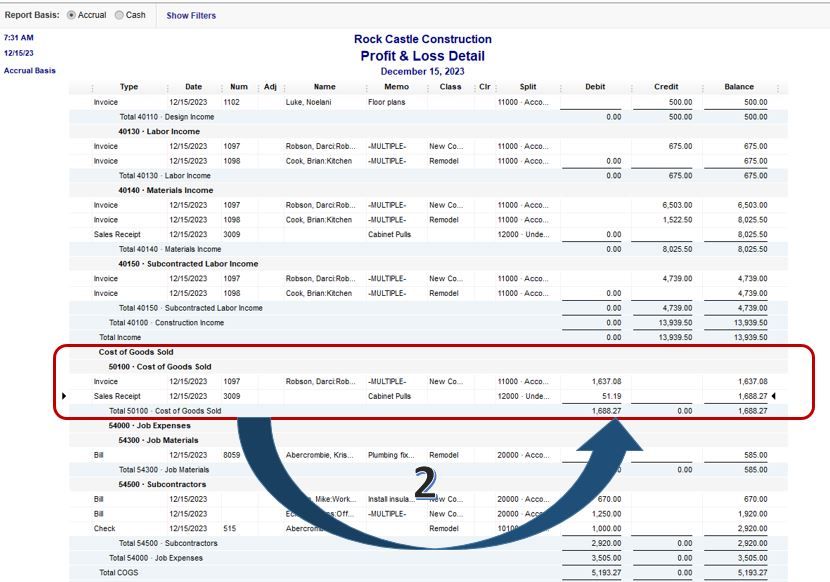Screen dimensions: 830x582
Task: Click the 40150 Subcontracted Labor Income heading
Action: (x=188, y=264)
